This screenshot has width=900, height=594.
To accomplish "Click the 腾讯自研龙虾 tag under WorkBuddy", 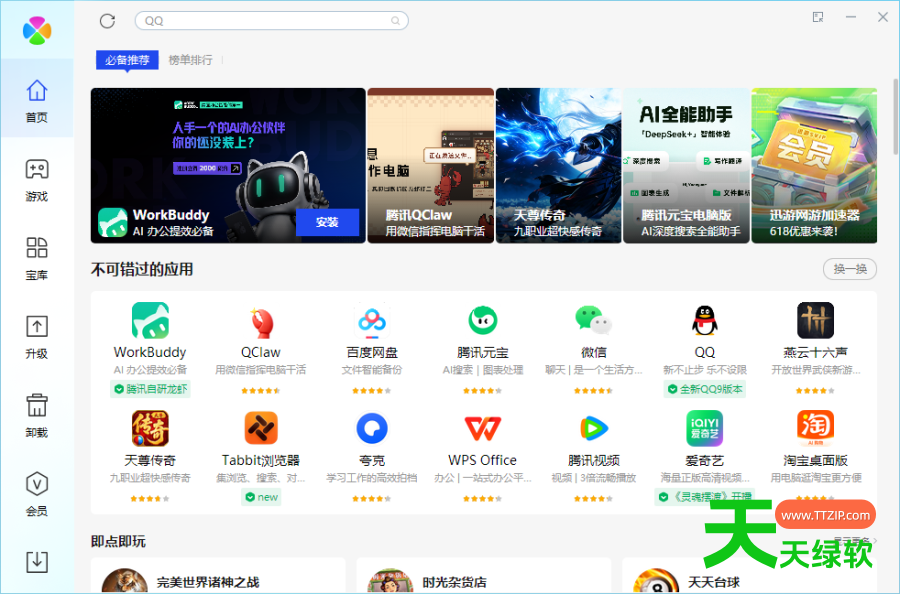I will 150,389.
